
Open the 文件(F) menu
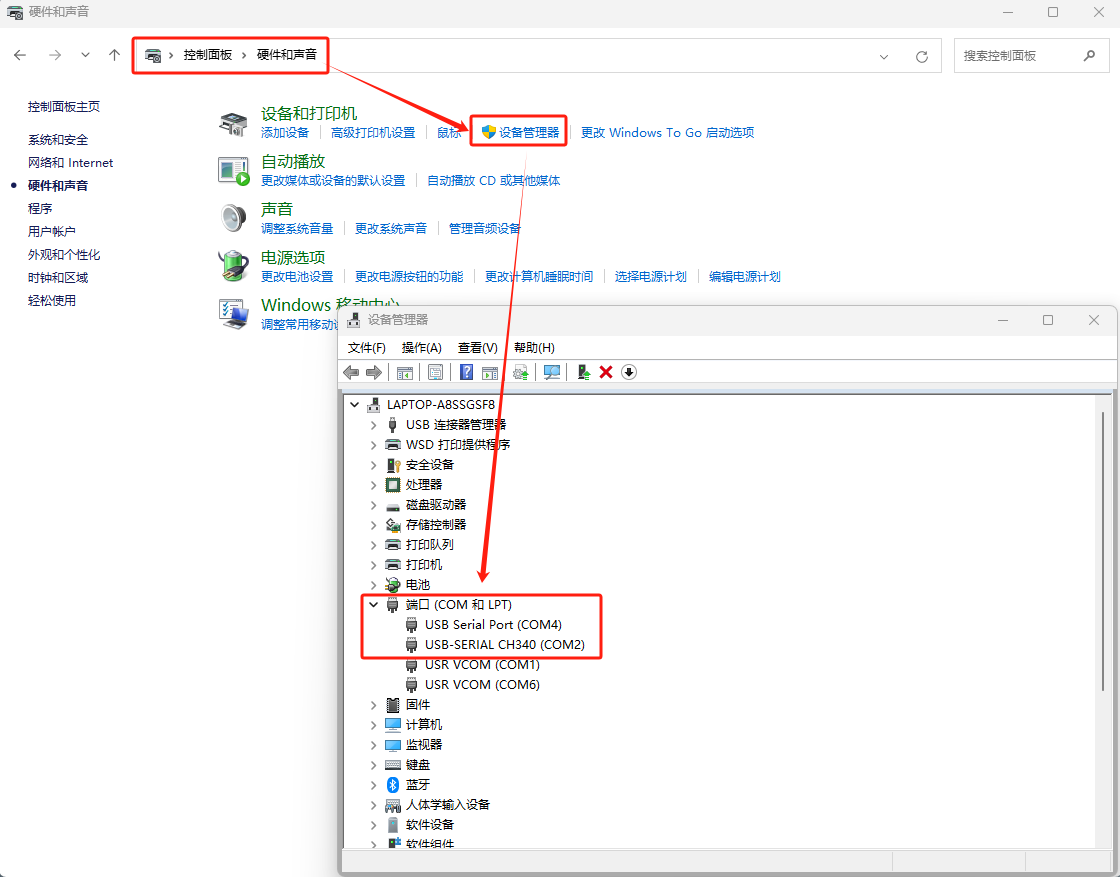pyautogui.click(x=366, y=347)
